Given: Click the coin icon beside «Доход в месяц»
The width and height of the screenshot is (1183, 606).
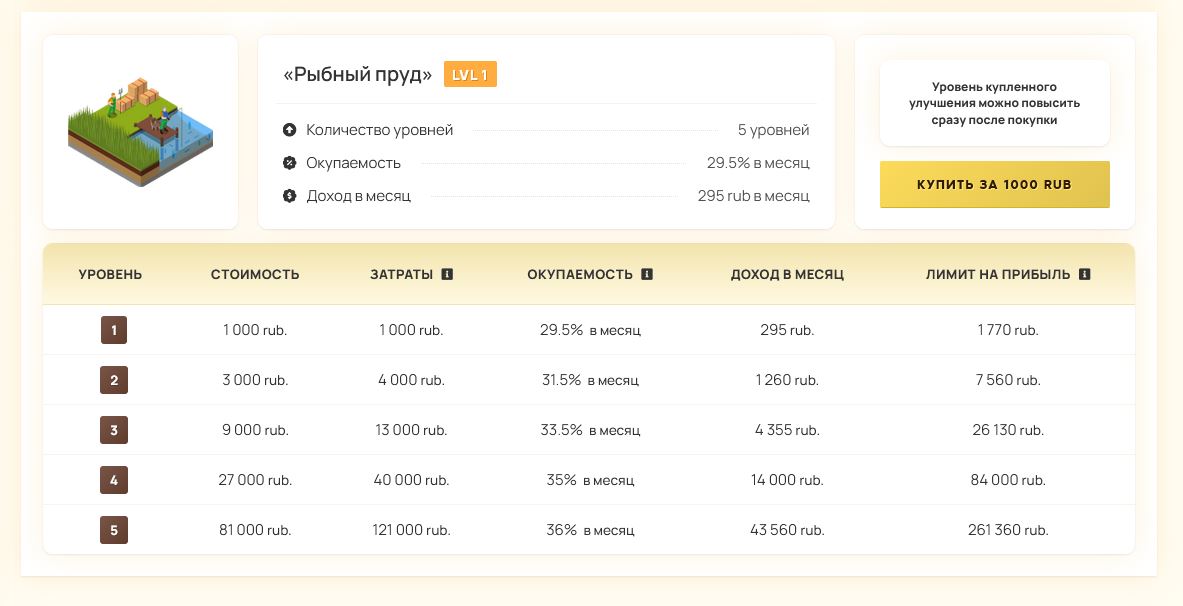Looking at the screenshot, I should click(x=290, y=196).
